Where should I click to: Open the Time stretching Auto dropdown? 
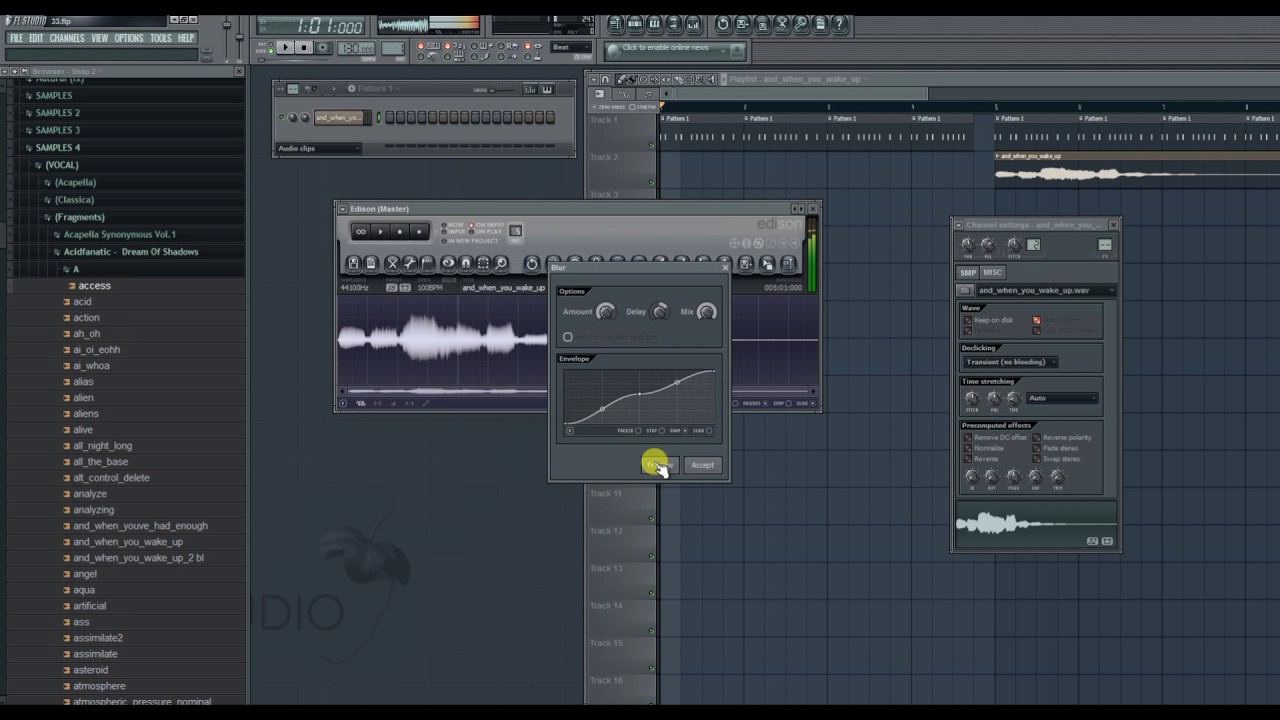(x=1062, y=398)
